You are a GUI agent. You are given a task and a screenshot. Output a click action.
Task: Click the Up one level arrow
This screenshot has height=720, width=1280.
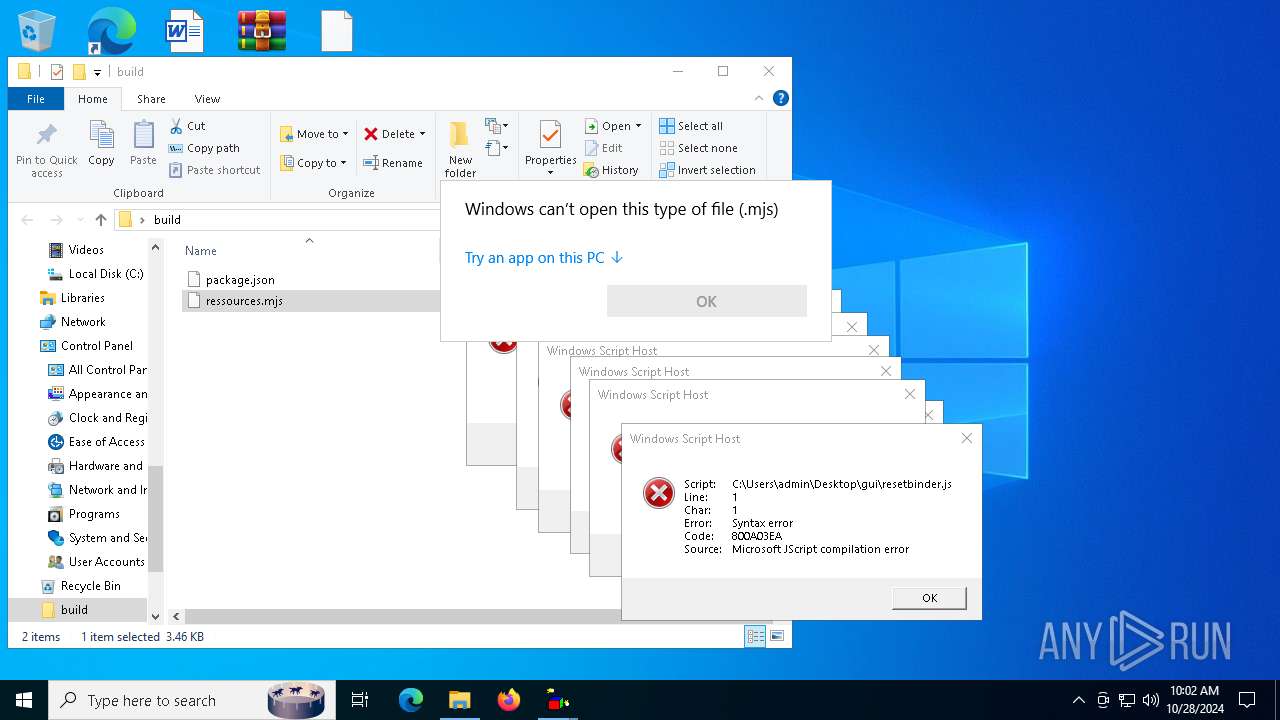pyautogui.click(x=101, y=220)
